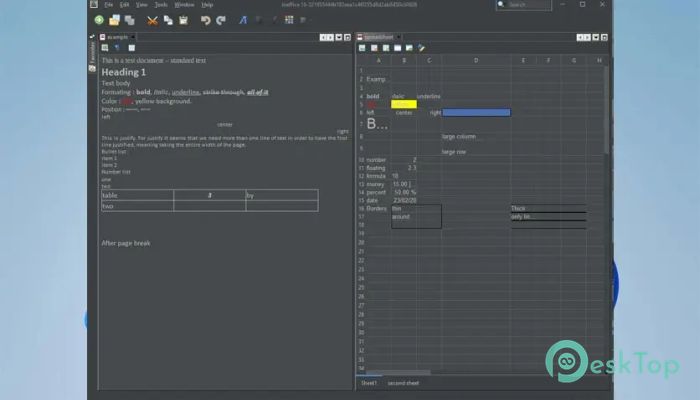Image resolution: width=700 pixels, height=400 pixels.
Task: Switch to Sheet1 tab
Action: [369, 383]
